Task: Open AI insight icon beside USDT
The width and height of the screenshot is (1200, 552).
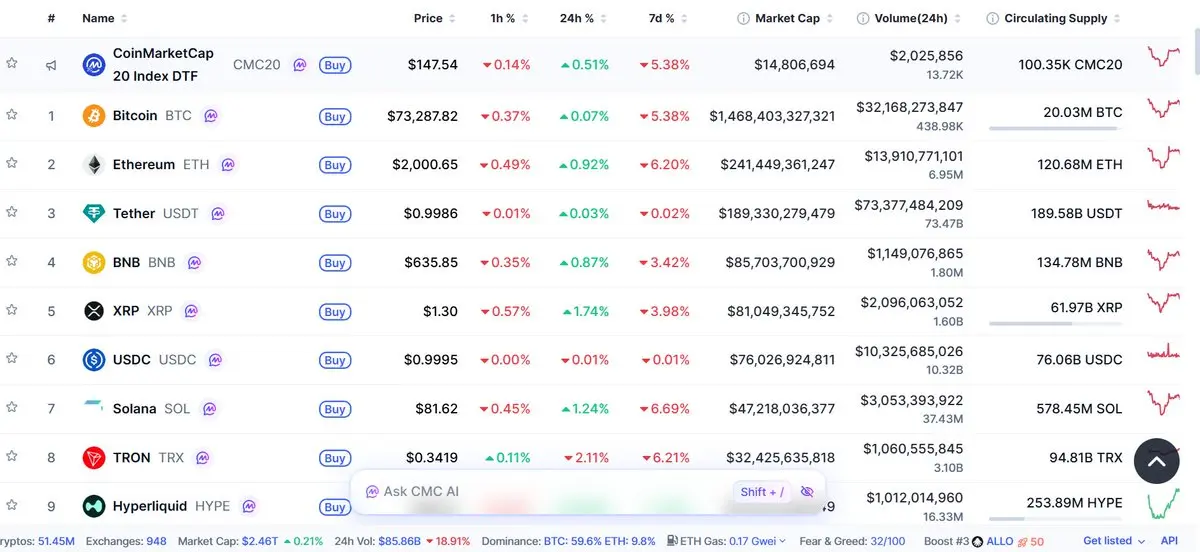Action: click(218, 214)
